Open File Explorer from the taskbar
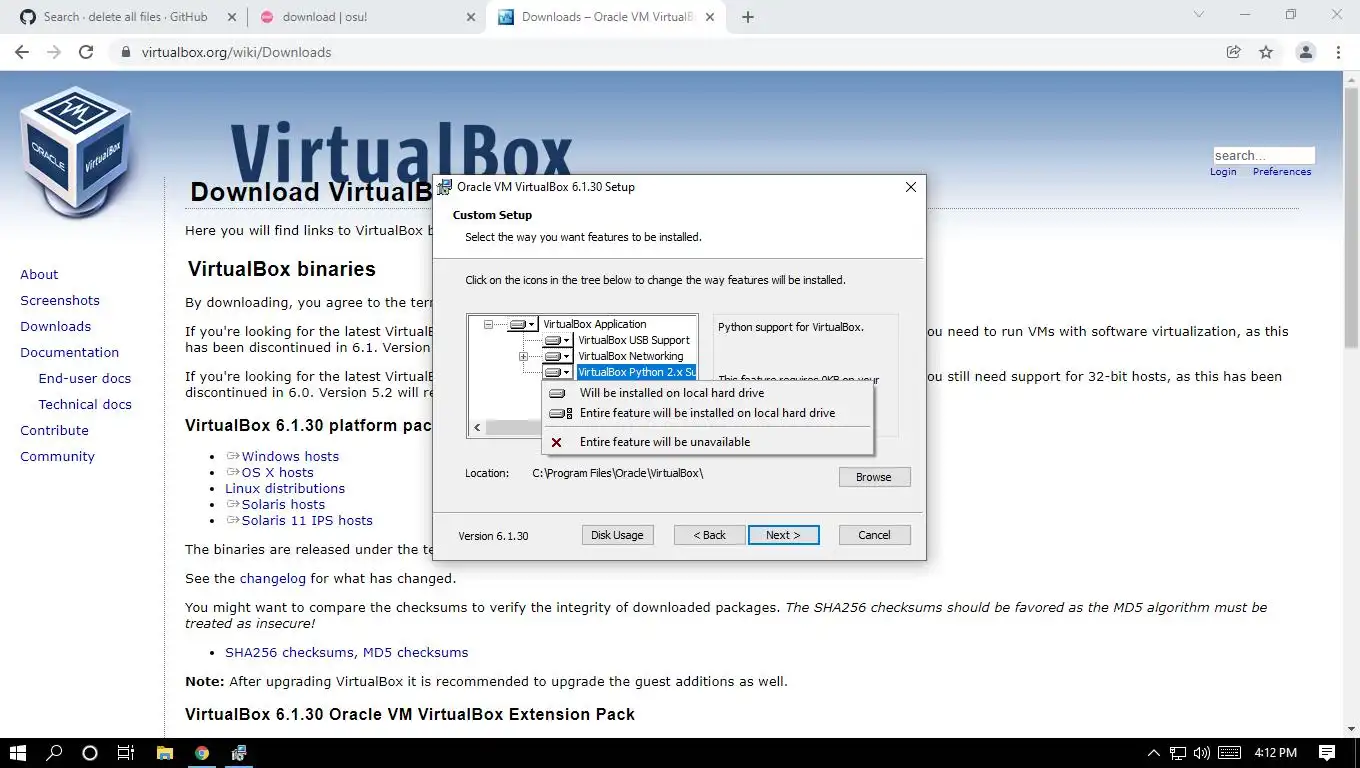The image size is (1360, 768). pos(164,753)
